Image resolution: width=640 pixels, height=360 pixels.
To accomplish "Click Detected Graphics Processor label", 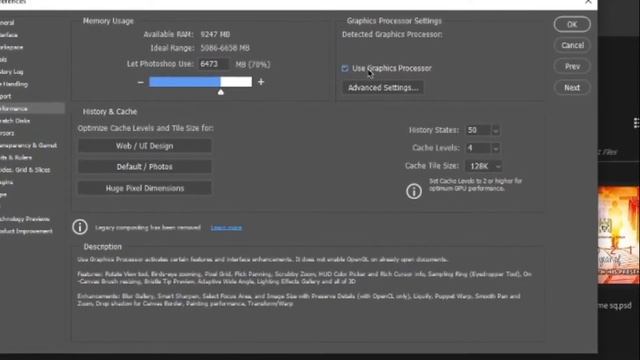I will [x=392, y=35].
